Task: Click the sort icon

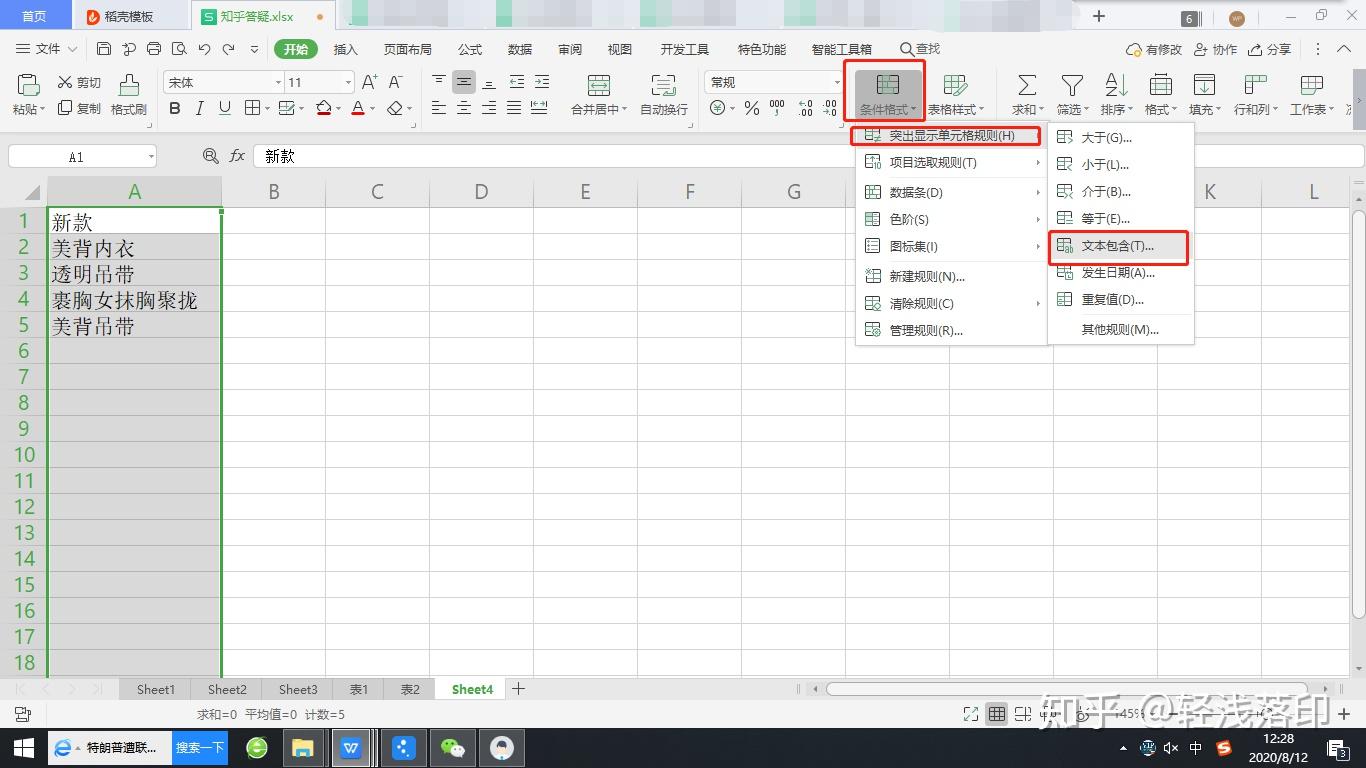Action: click(1116, 85)
